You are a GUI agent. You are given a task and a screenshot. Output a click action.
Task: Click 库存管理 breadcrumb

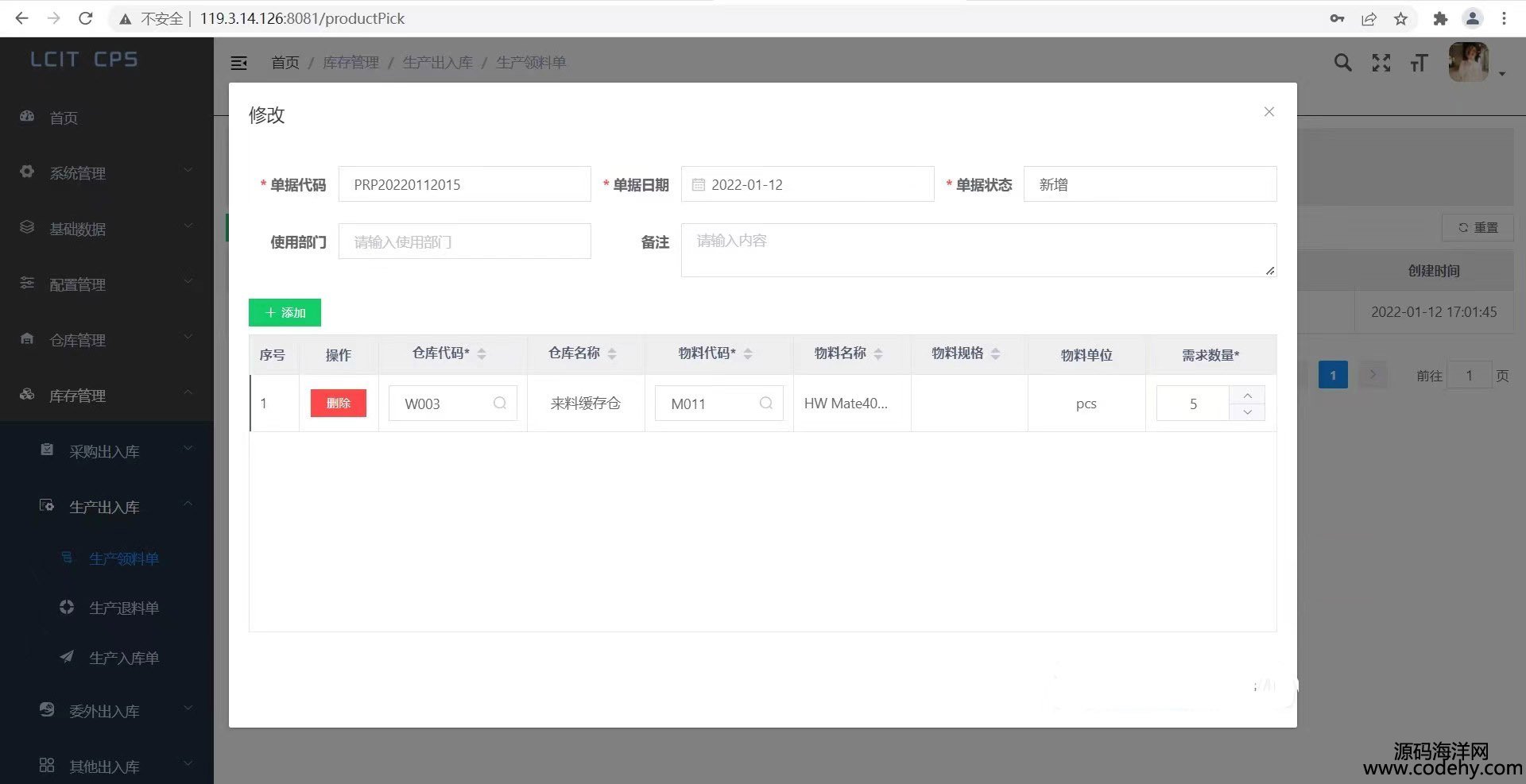[x=351, y=63]
